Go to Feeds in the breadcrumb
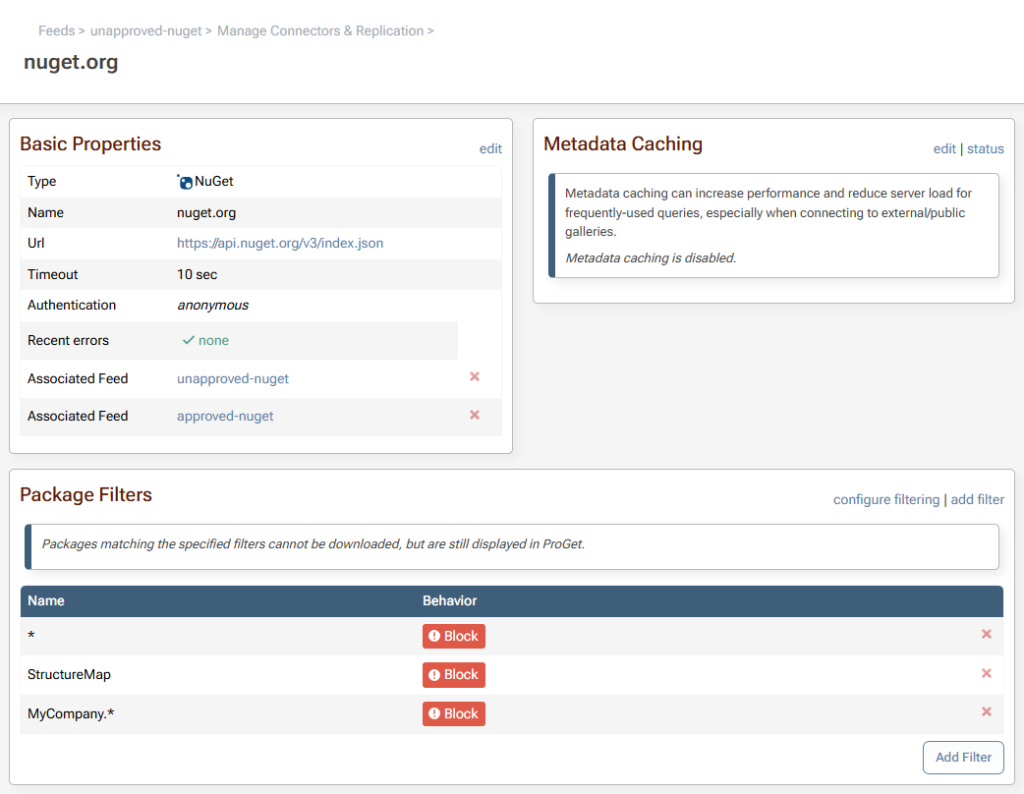The image size is (1024, 794). (56, 31)
